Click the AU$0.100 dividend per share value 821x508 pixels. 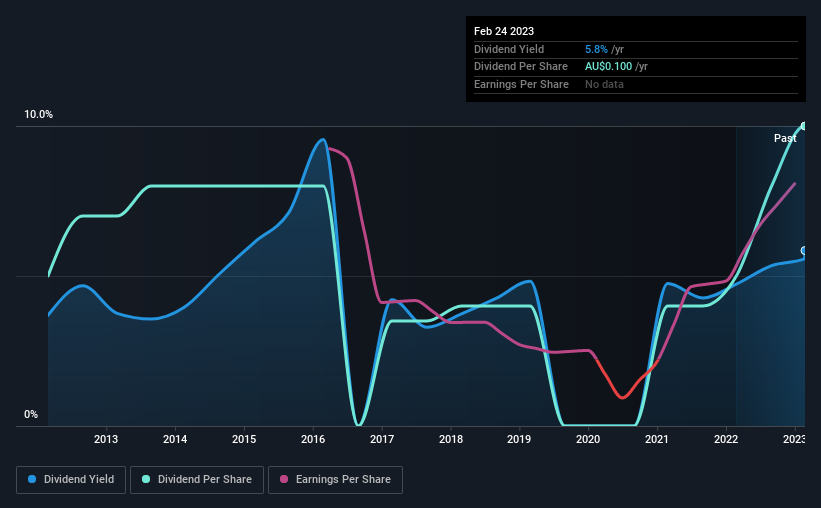click(608, 67)
